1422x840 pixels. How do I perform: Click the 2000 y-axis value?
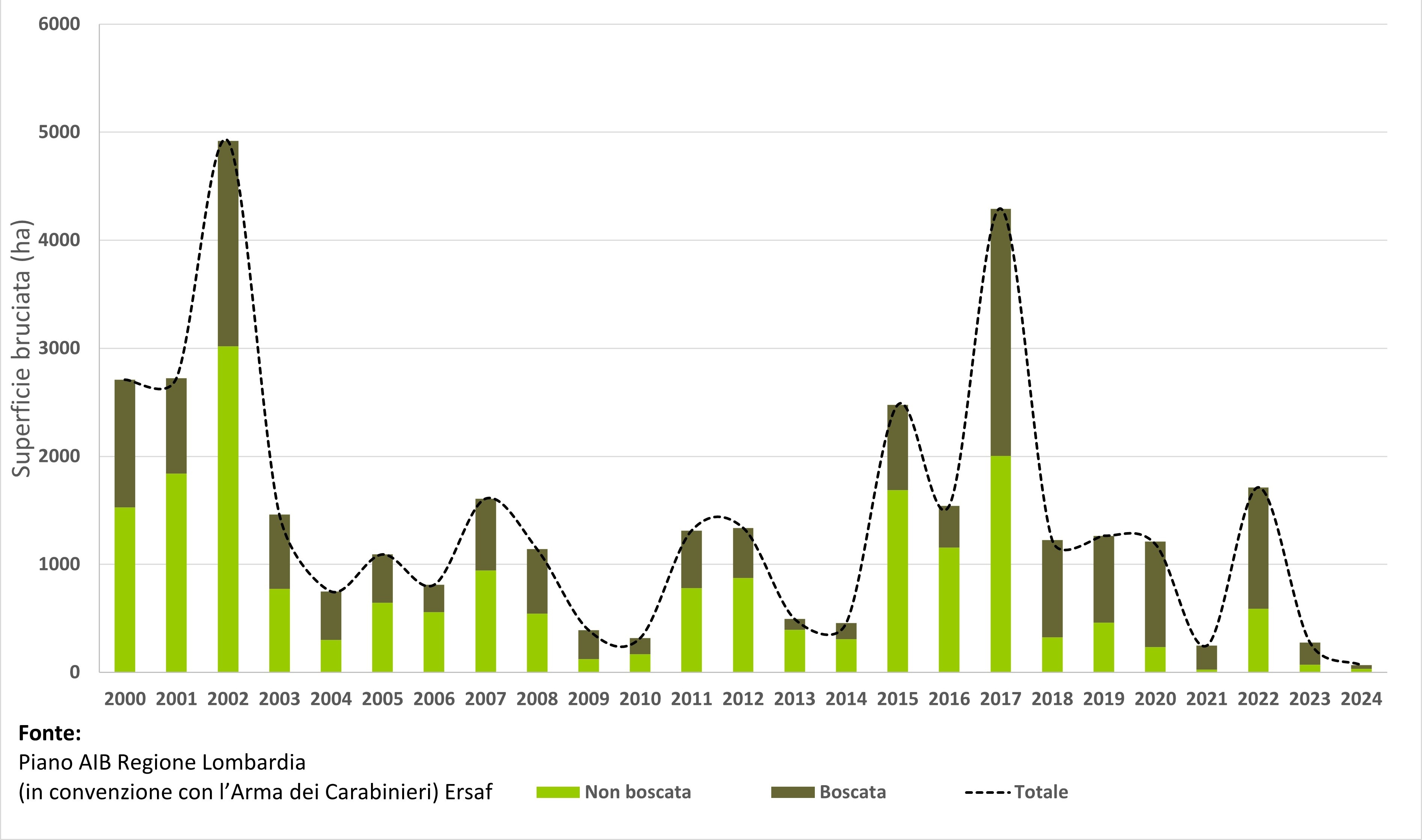pos(59,456)
